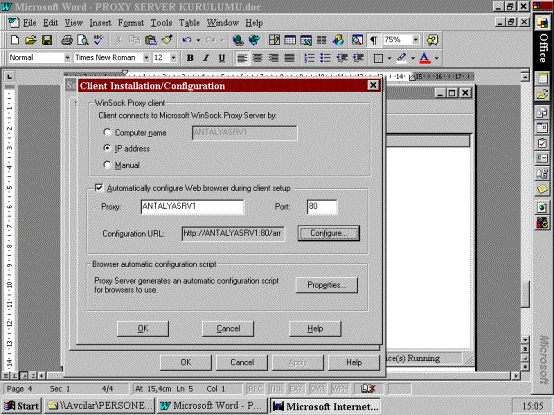This screenshot has width=554, height=415.
Task: Click the Configure... button
Action: pyautogui.click(x=329, y=233)
